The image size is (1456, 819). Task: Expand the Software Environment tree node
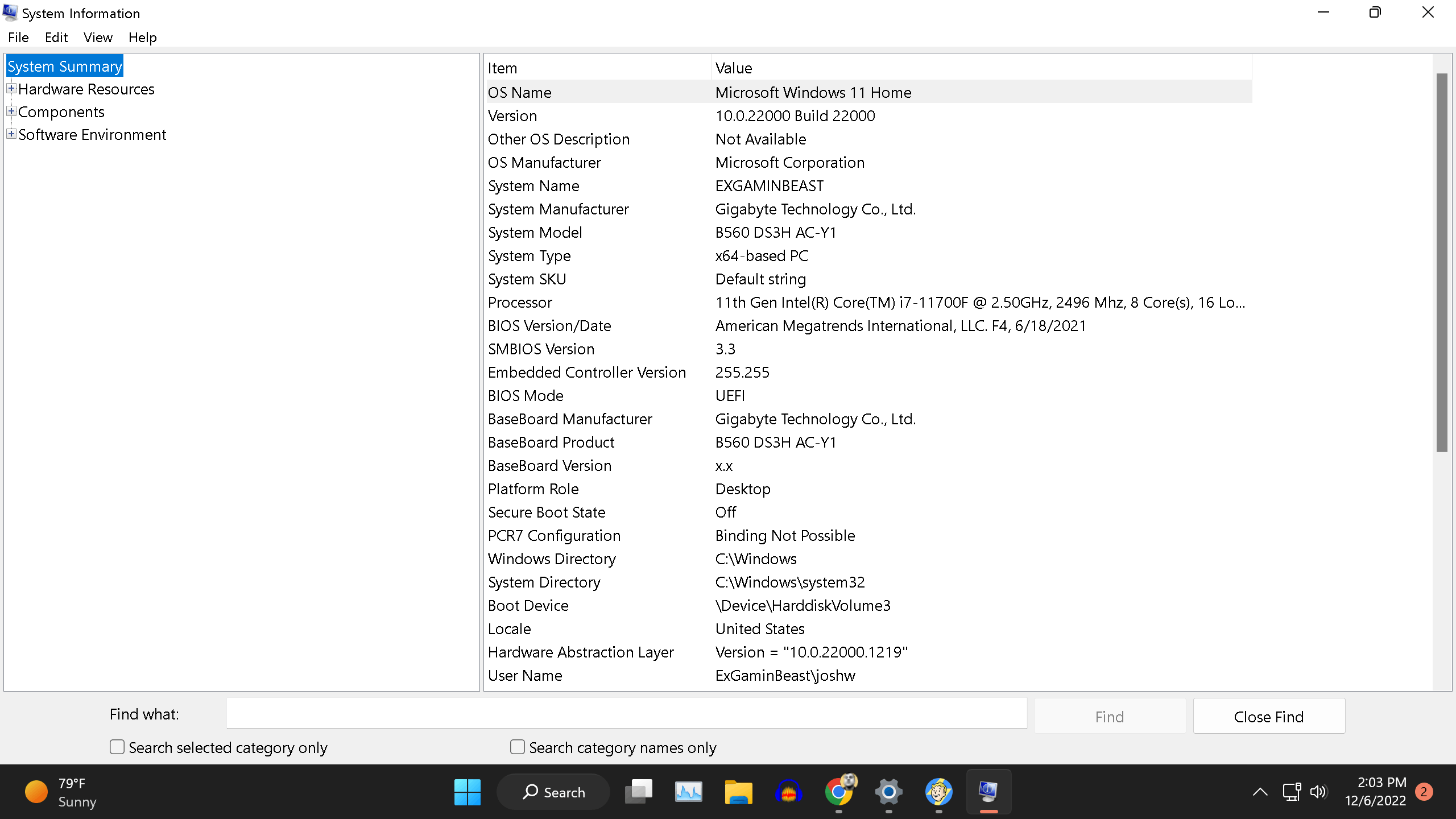tap(10, 134)
